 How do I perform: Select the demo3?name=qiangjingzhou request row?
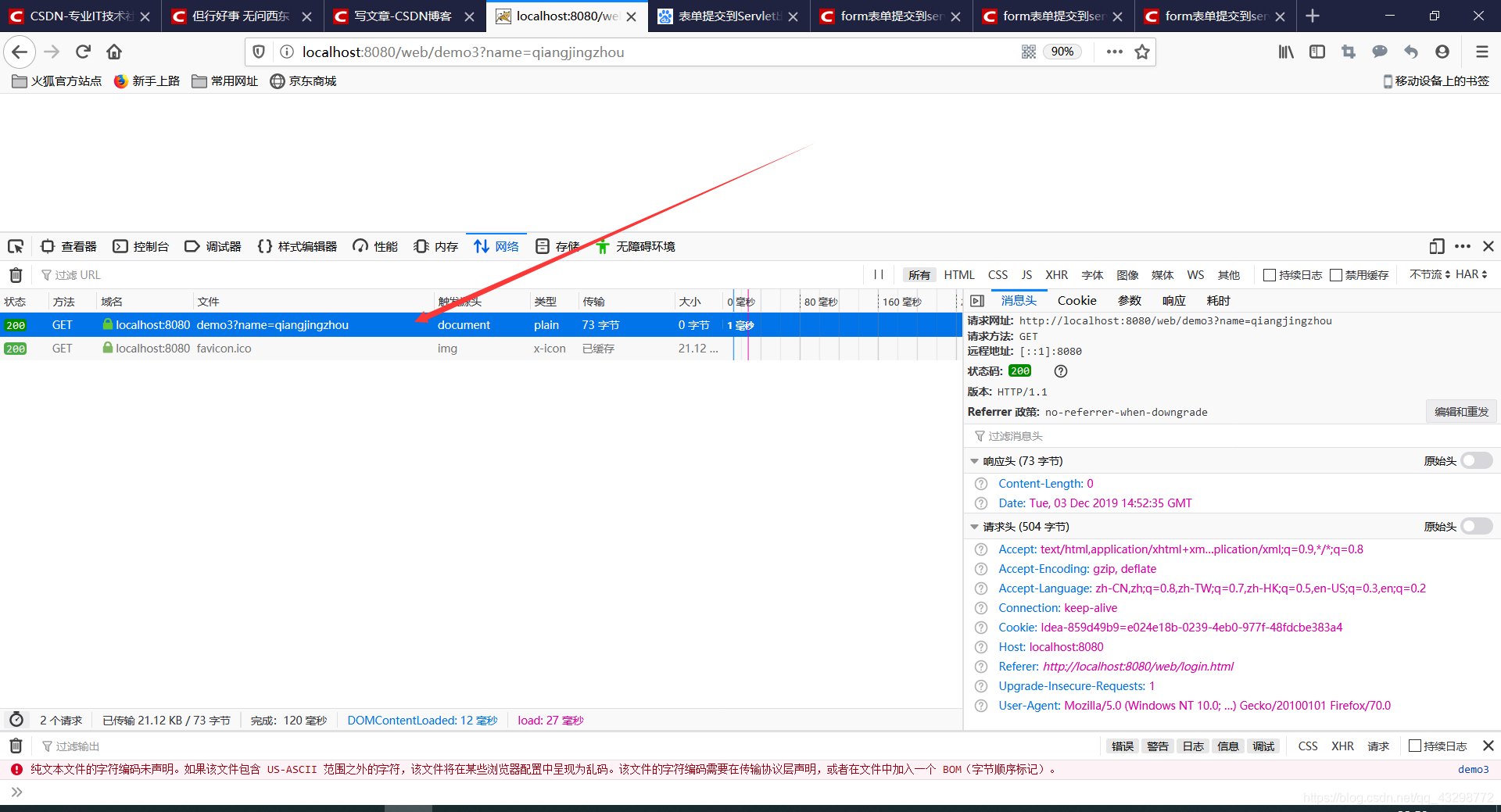[481, 325]
